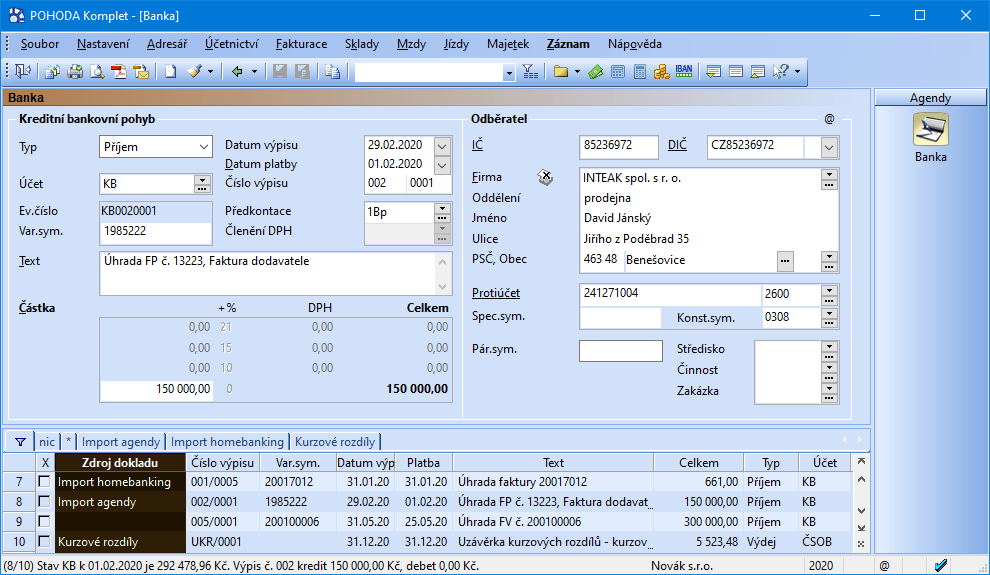Click the filter funnel toolbar icon
The image size is (990, 575).
click(x=530, y=72)
